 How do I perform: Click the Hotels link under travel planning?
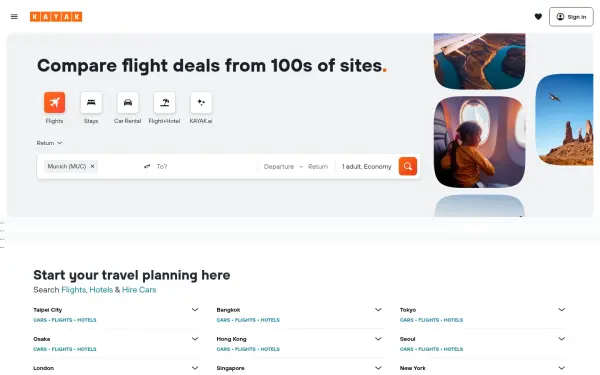101,290
